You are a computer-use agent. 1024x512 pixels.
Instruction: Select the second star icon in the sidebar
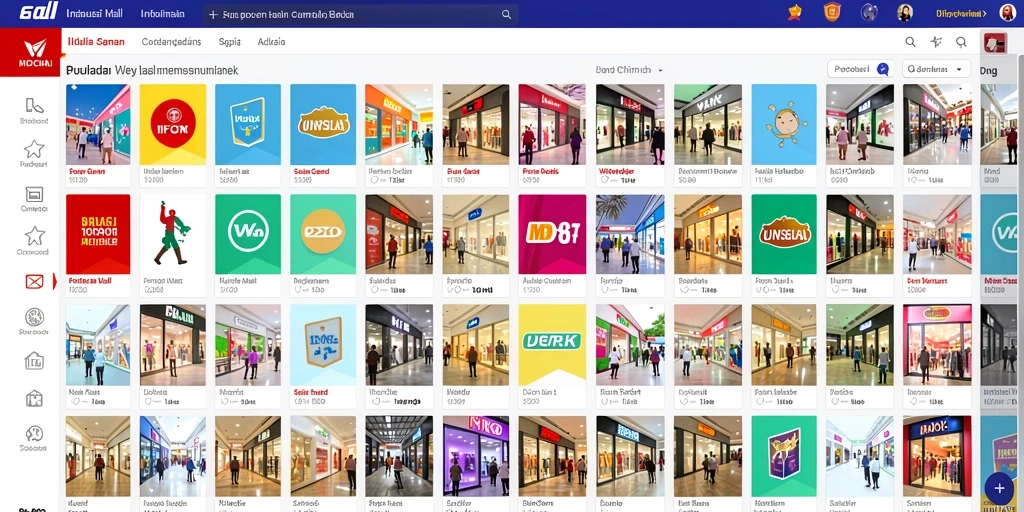pyautogui.click(x=34, y=236)
